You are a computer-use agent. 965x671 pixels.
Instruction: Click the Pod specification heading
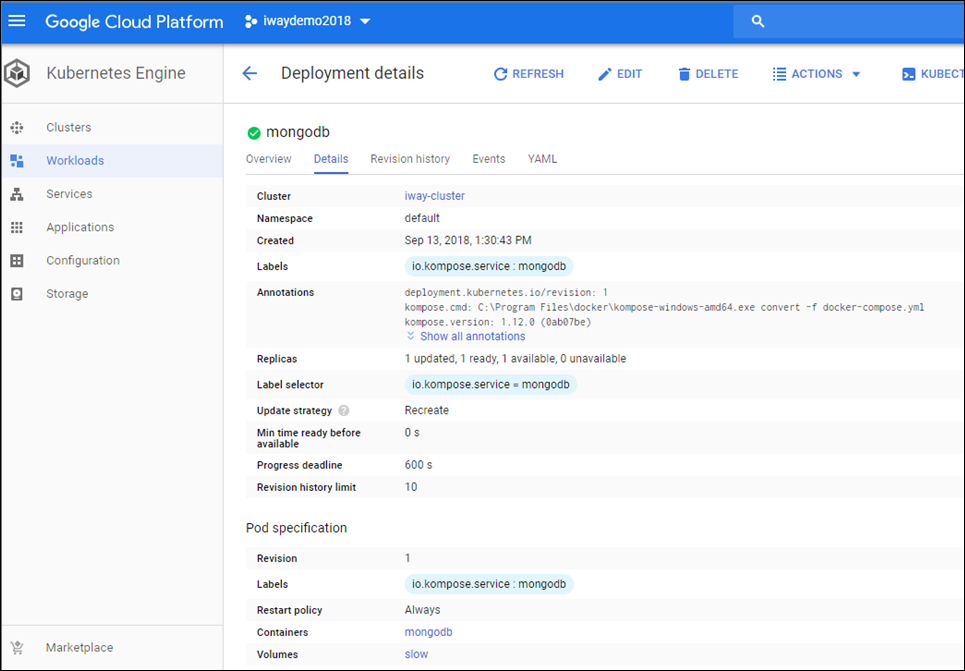pyautogui.click(x=296, y=528)
